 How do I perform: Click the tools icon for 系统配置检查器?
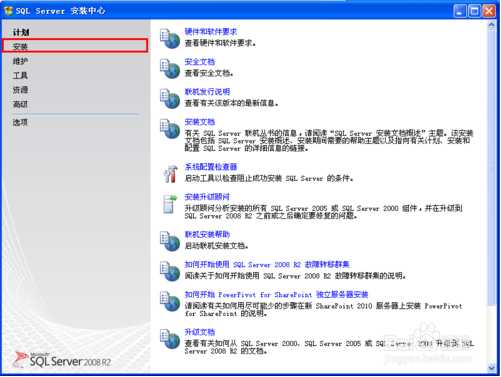pos(170,174)
